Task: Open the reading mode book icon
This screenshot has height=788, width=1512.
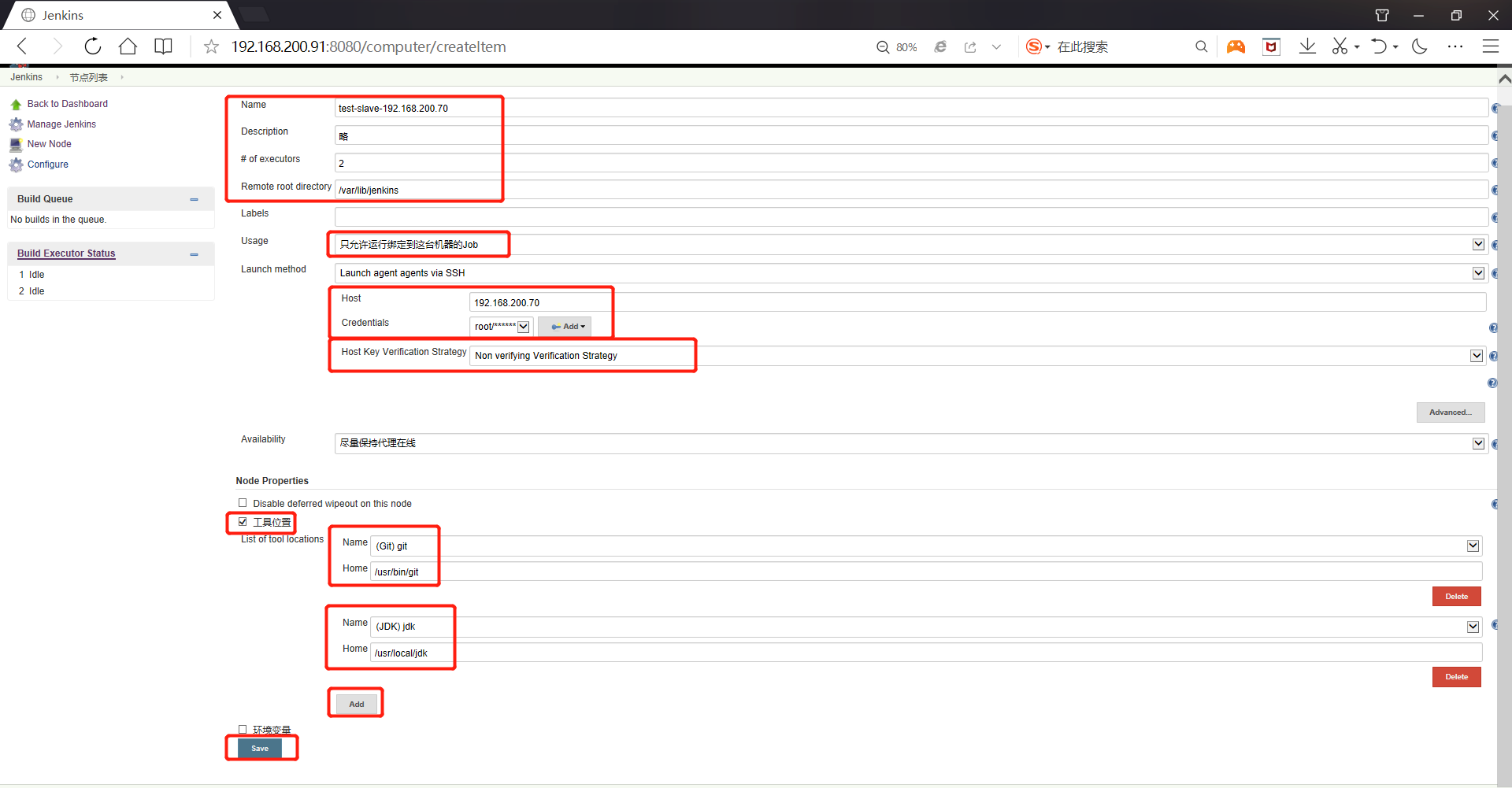Action: tap(163, 46)
